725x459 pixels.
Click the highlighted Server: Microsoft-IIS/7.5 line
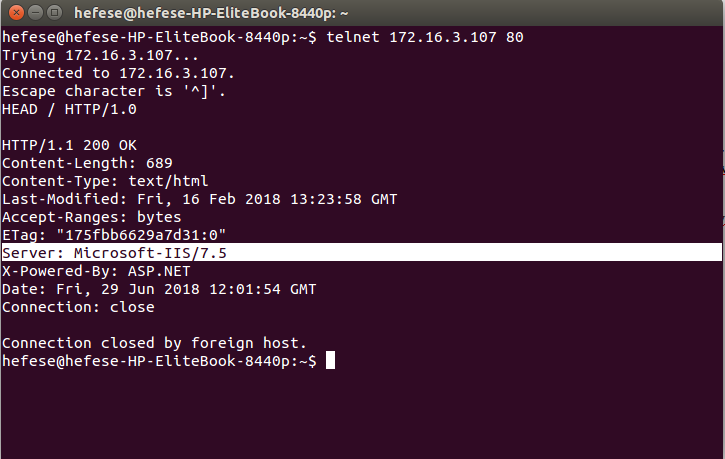click(362, 253)
